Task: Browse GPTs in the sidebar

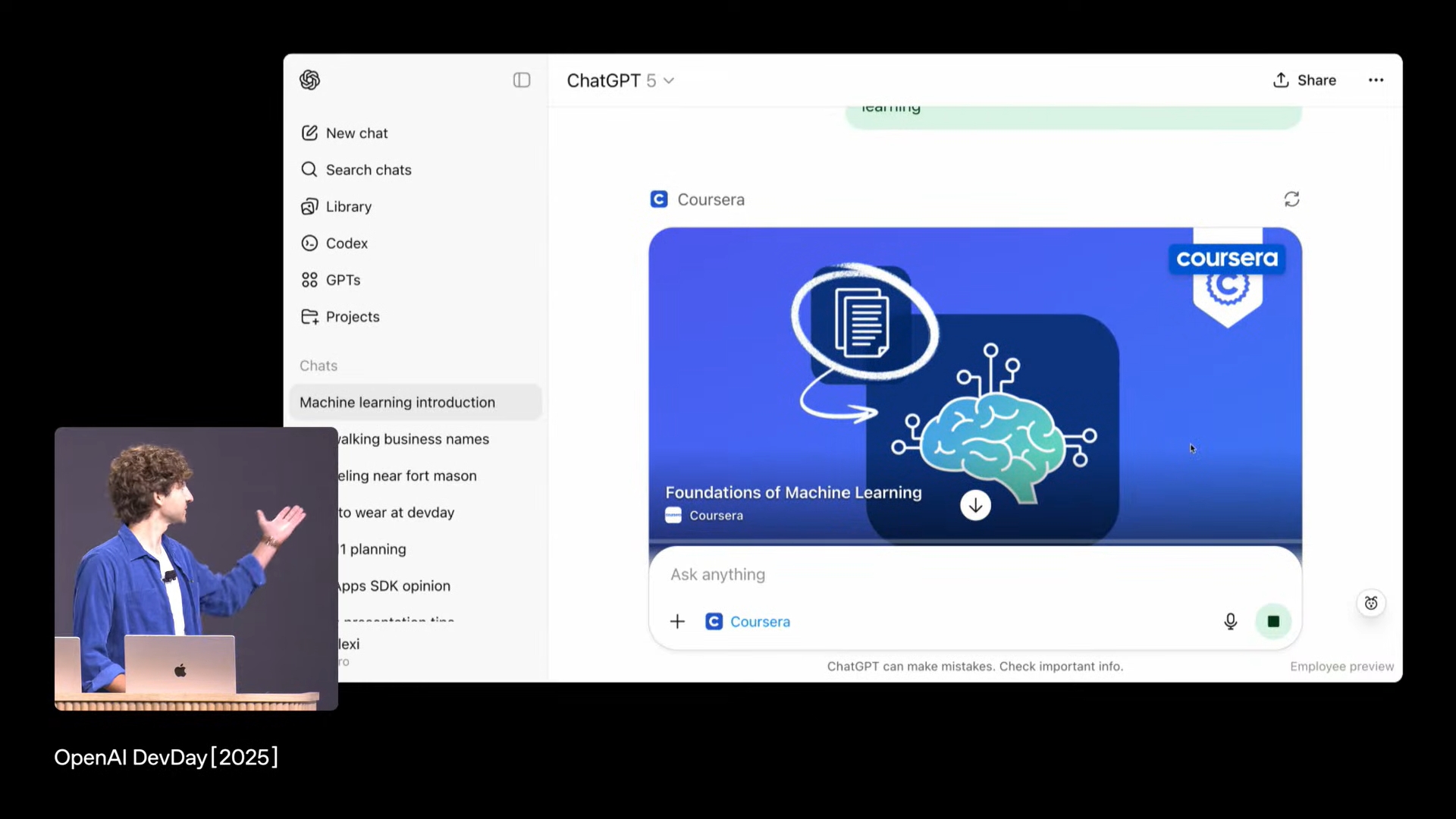Action: pos(343,279)
